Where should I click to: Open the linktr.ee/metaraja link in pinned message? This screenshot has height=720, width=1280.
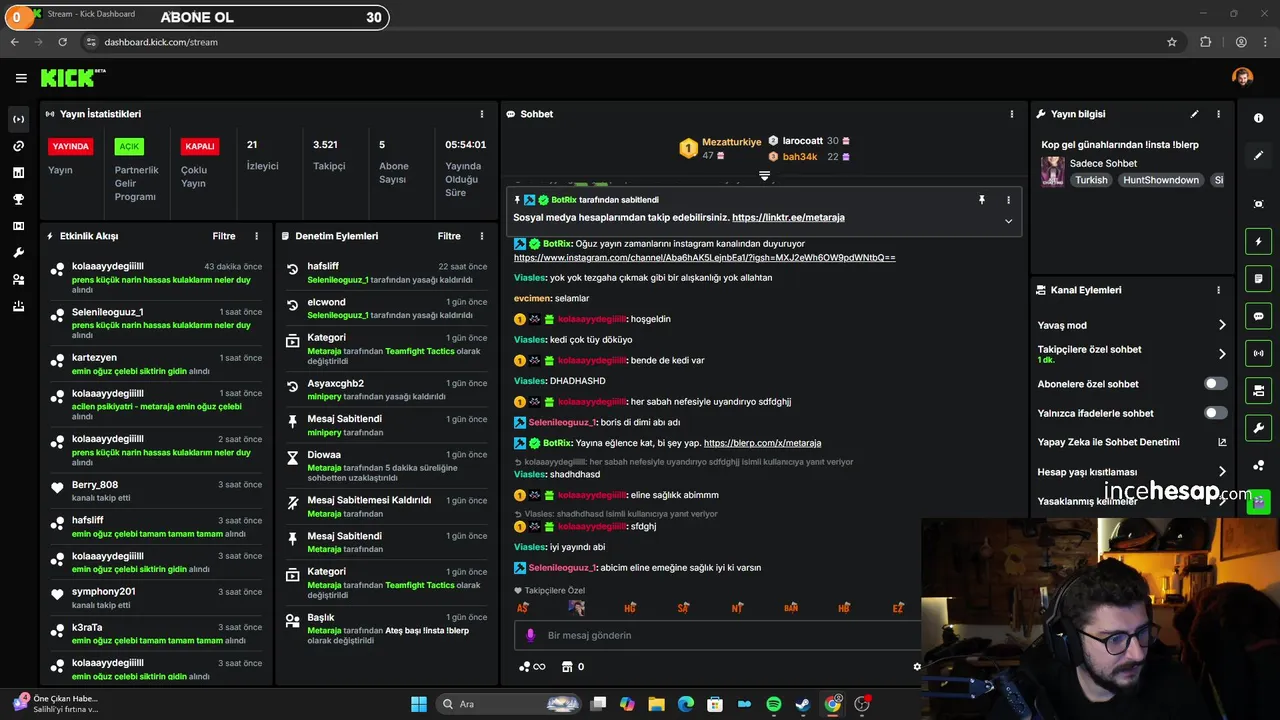[x=788, y=217]
